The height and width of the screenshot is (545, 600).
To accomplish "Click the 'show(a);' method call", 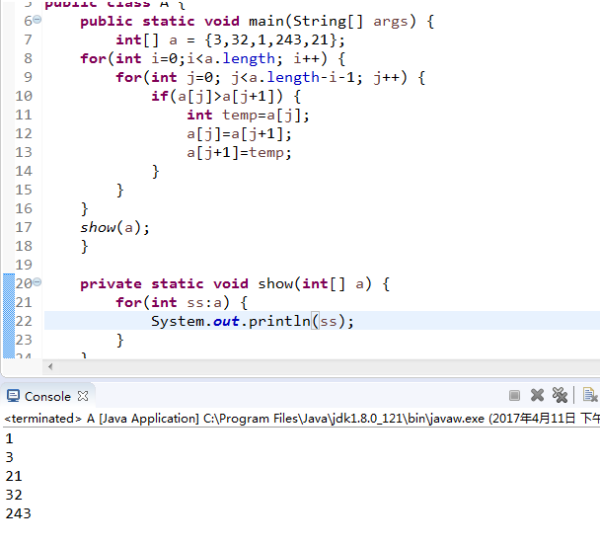I will tap(115, 227).
